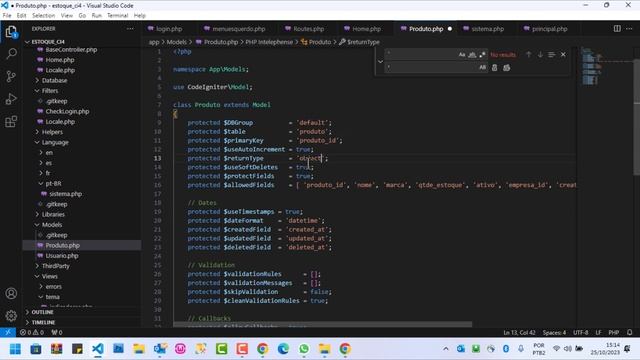The height and width of the screenshot is (360, 640).
Task: Collapse the replace row toggle chevron
Action: pos(380,61)
